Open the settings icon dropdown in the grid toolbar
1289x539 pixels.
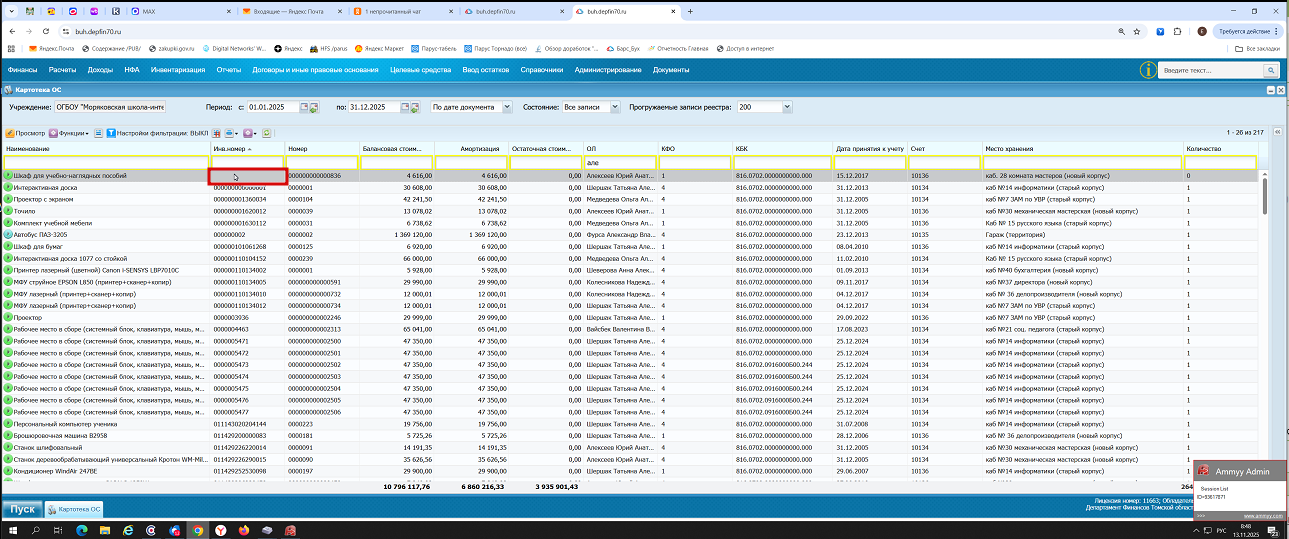(x=249, y=133)
